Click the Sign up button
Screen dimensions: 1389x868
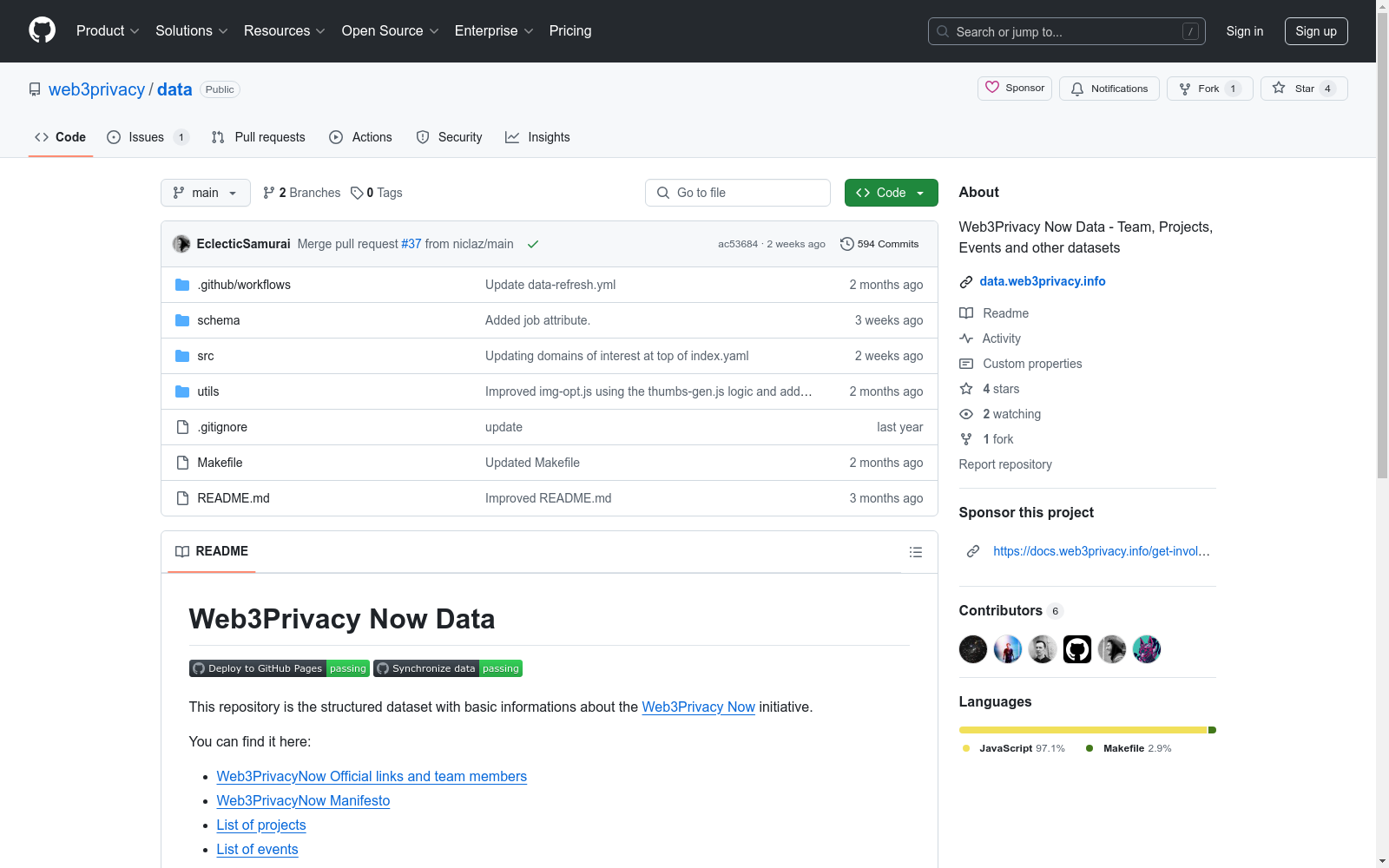[1315, 31]
